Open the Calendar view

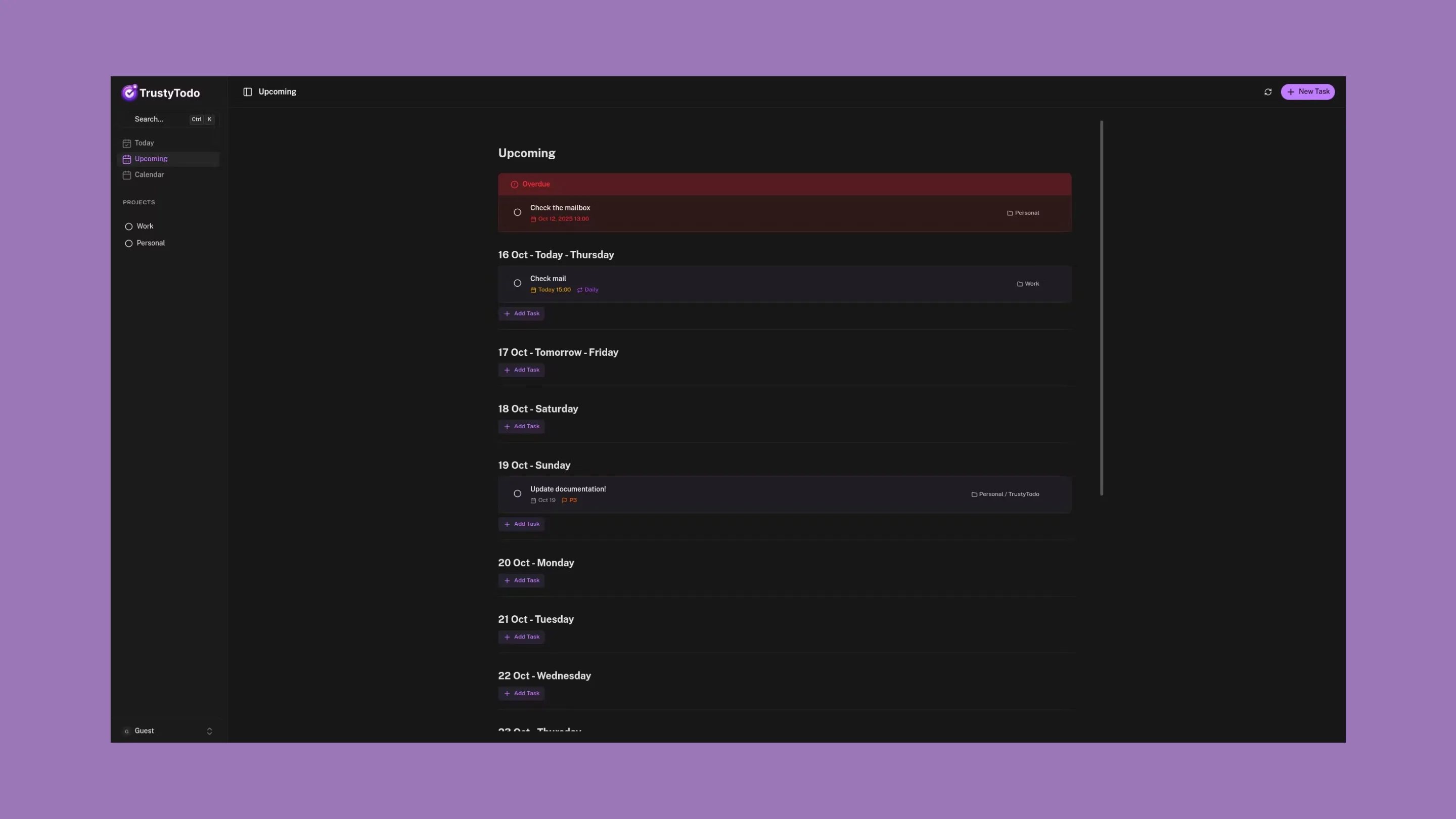click(149, 174)
